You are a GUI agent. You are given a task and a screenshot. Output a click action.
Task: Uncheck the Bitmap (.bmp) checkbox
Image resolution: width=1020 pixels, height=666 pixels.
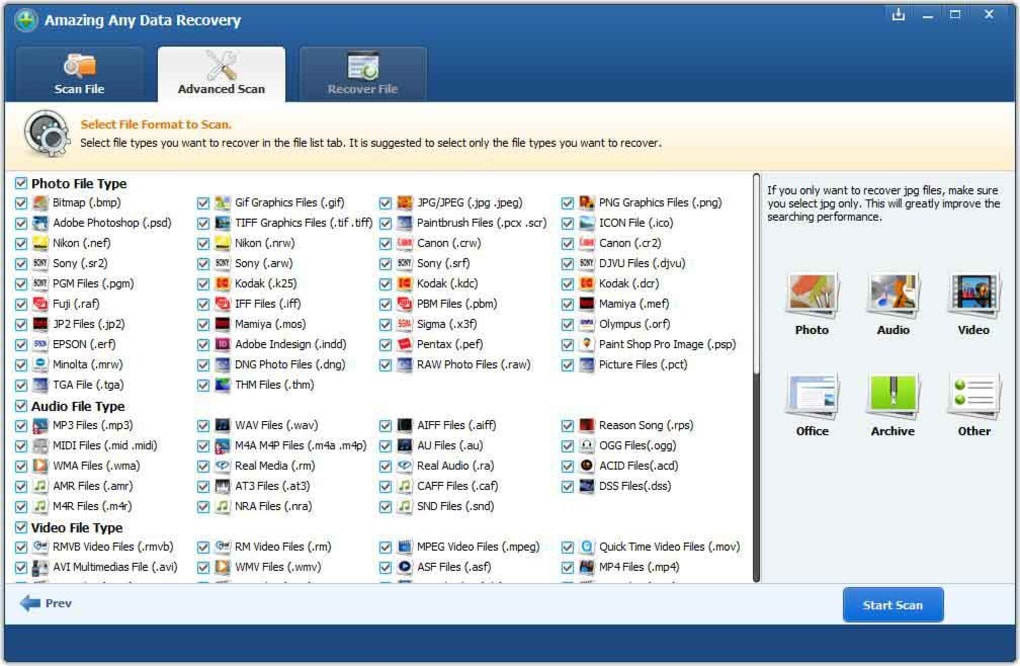pos(21,203)
